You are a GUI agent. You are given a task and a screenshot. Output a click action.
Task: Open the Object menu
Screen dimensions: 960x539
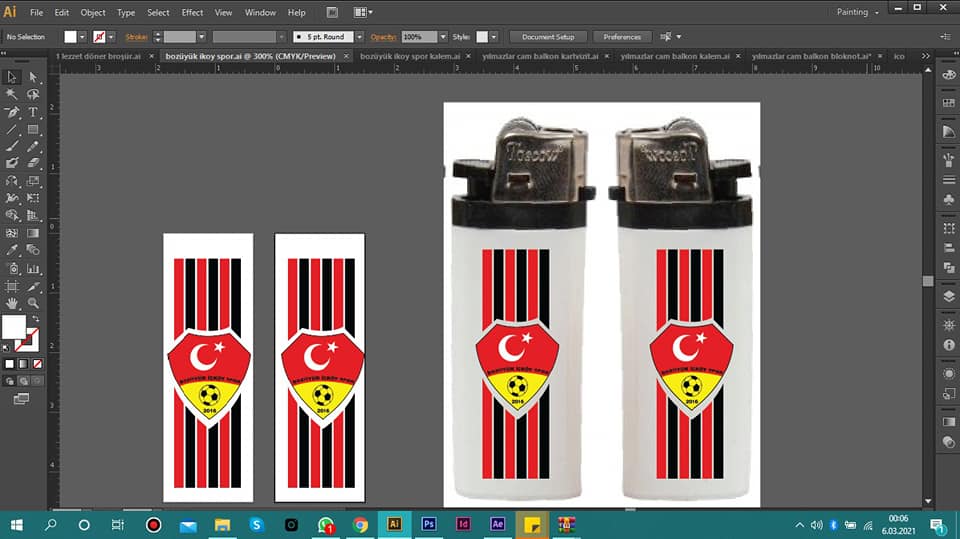(93, 12)
